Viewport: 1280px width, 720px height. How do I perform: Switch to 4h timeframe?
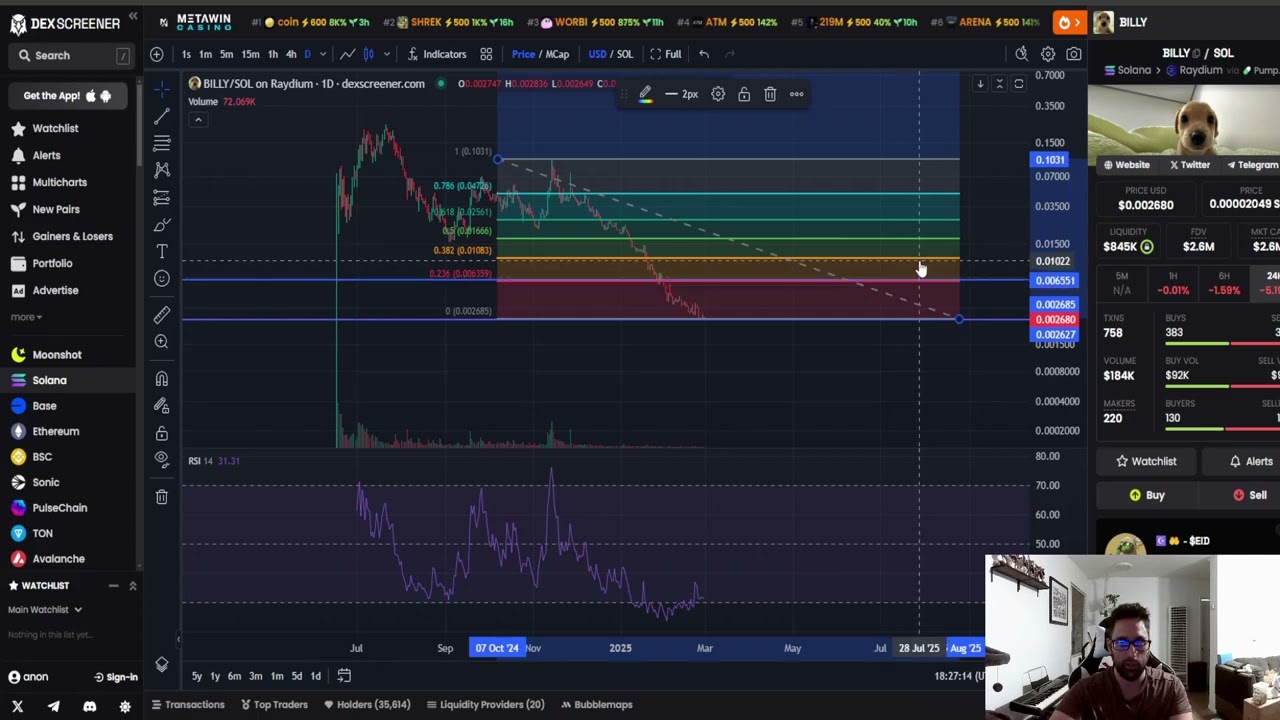point(291,54)
